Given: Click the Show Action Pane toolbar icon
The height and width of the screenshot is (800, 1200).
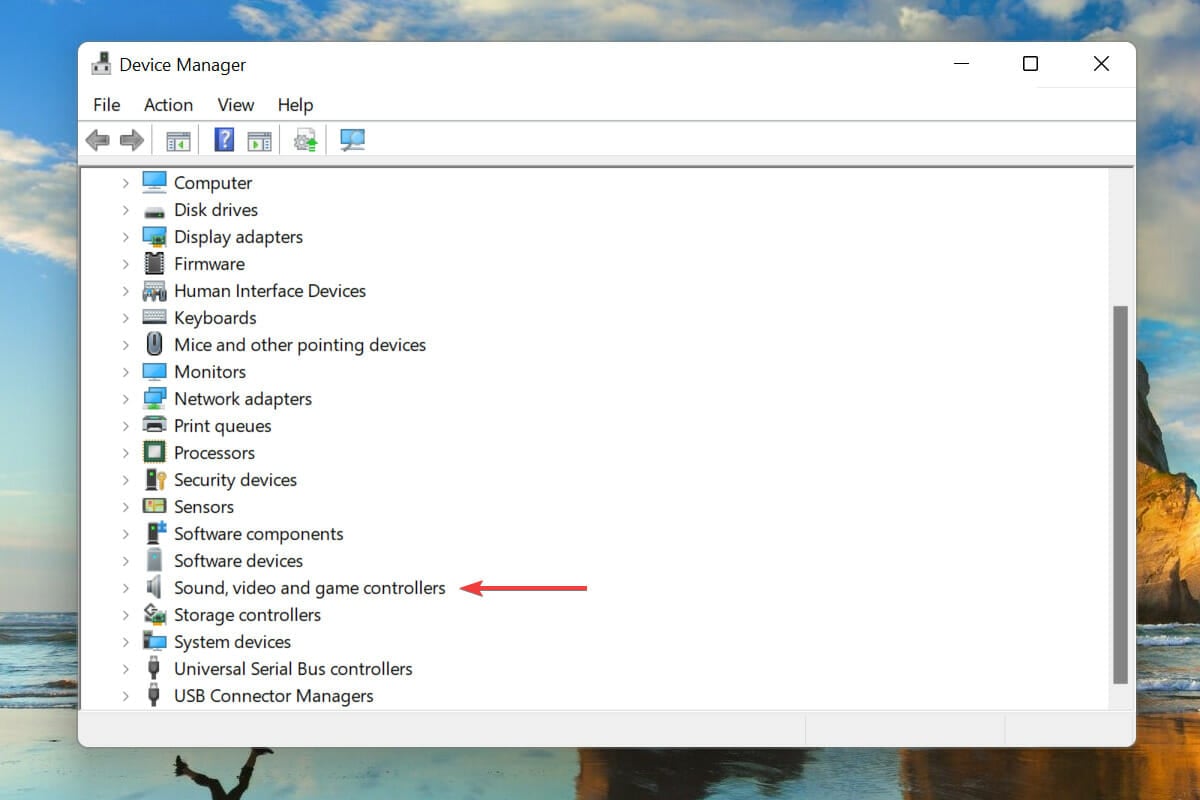Looking at the screenshot, I should pos(262,139).
